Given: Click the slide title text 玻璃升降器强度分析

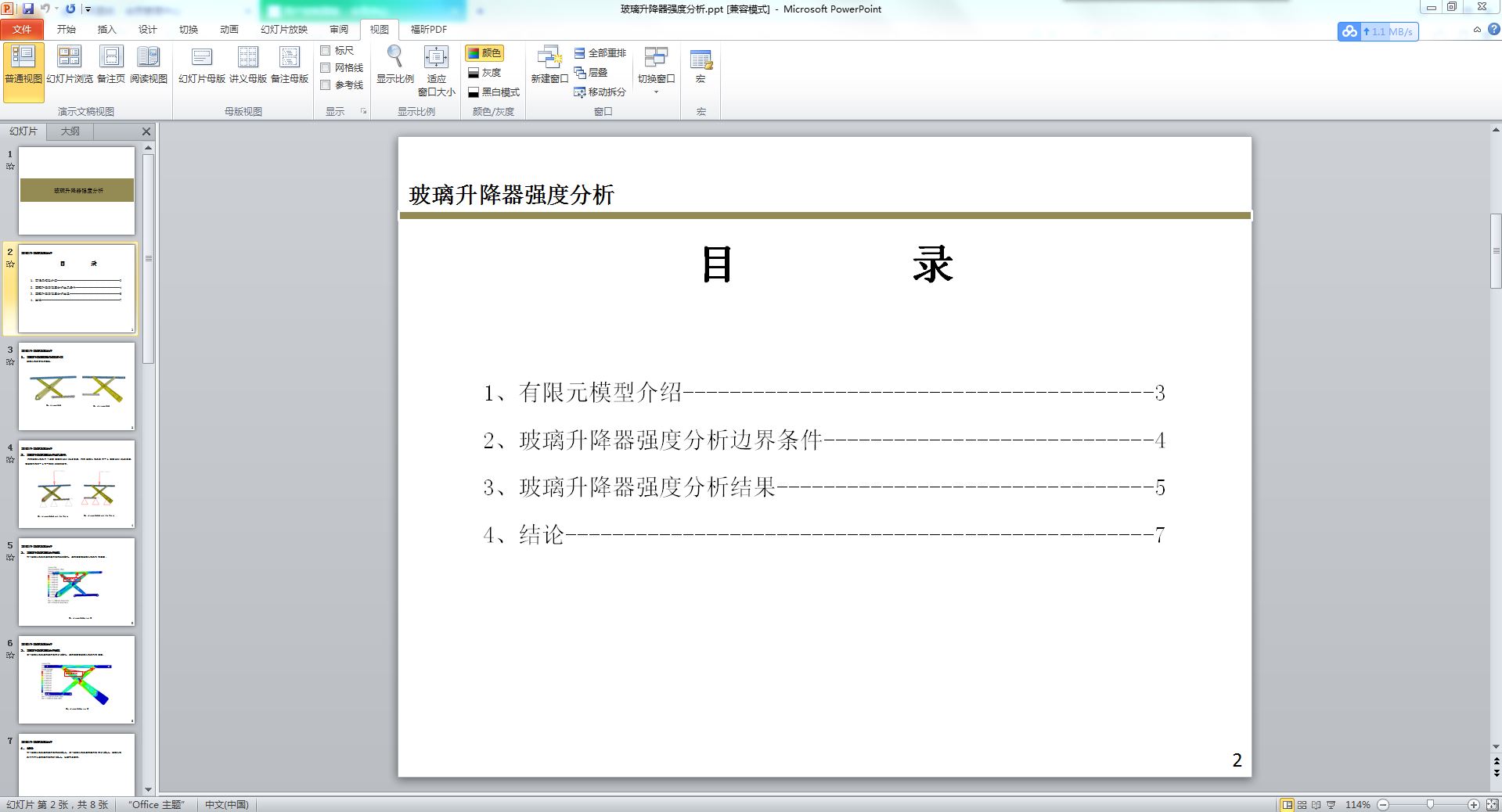Looking at the screenshot, I should pyautogui.click(x=512, y=195).
